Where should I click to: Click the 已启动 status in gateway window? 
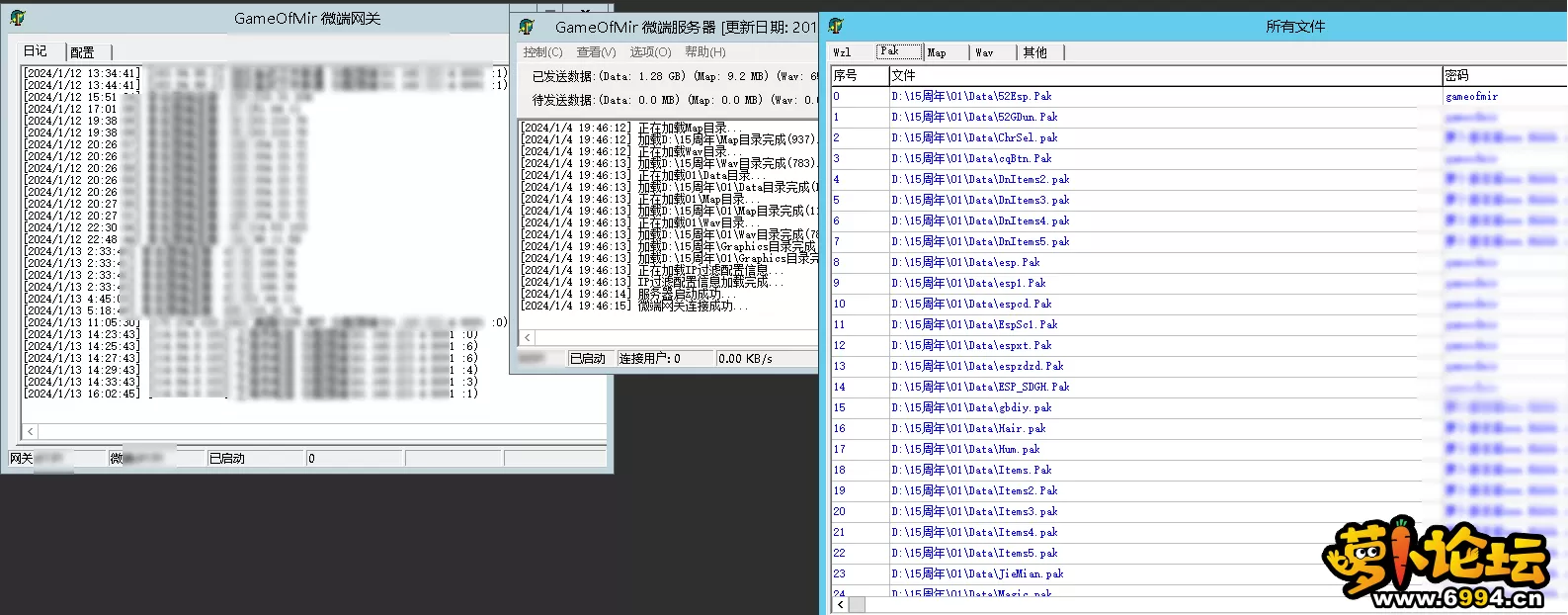pos(255,459)
